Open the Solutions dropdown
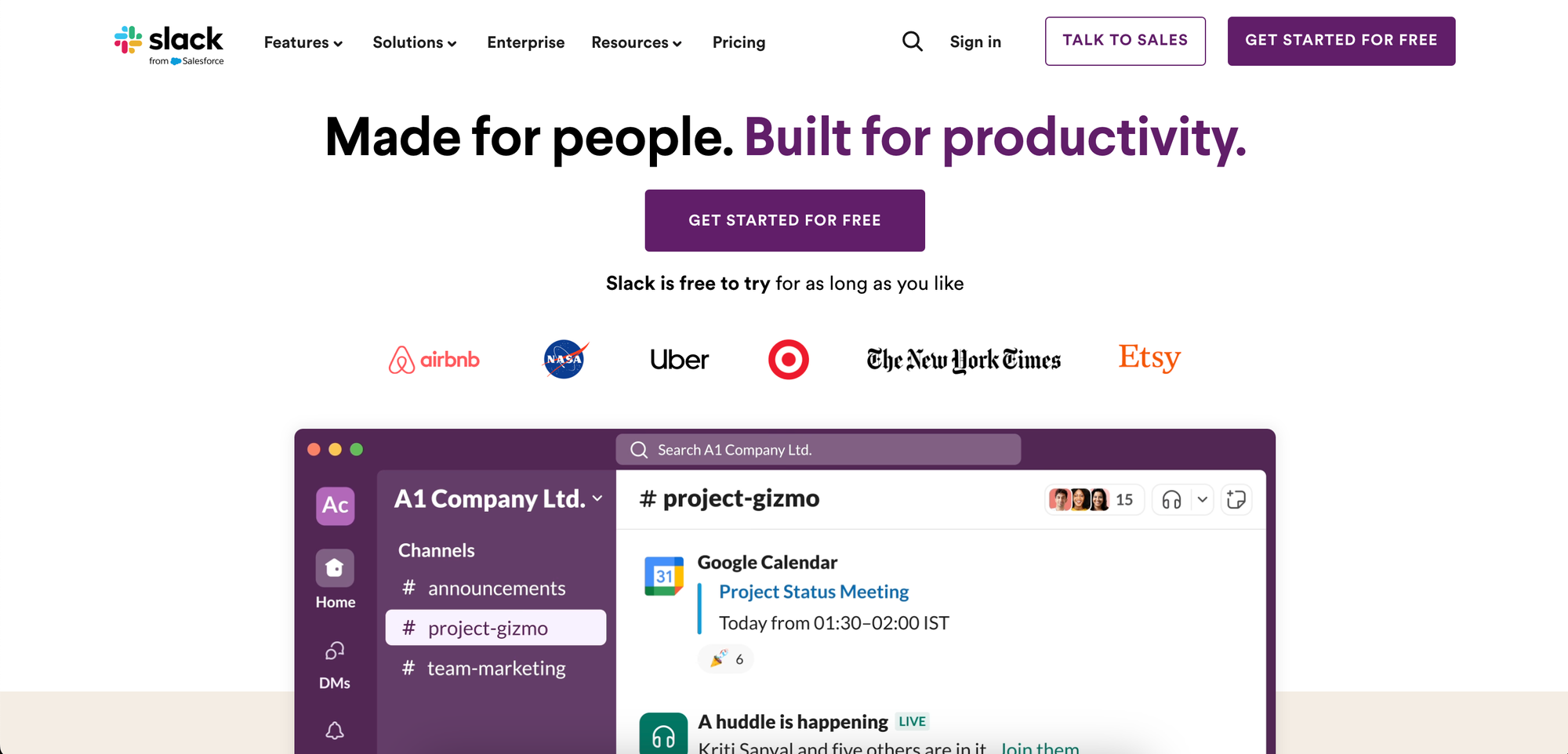The image size is (1568, 754). (x=414, y=42)
